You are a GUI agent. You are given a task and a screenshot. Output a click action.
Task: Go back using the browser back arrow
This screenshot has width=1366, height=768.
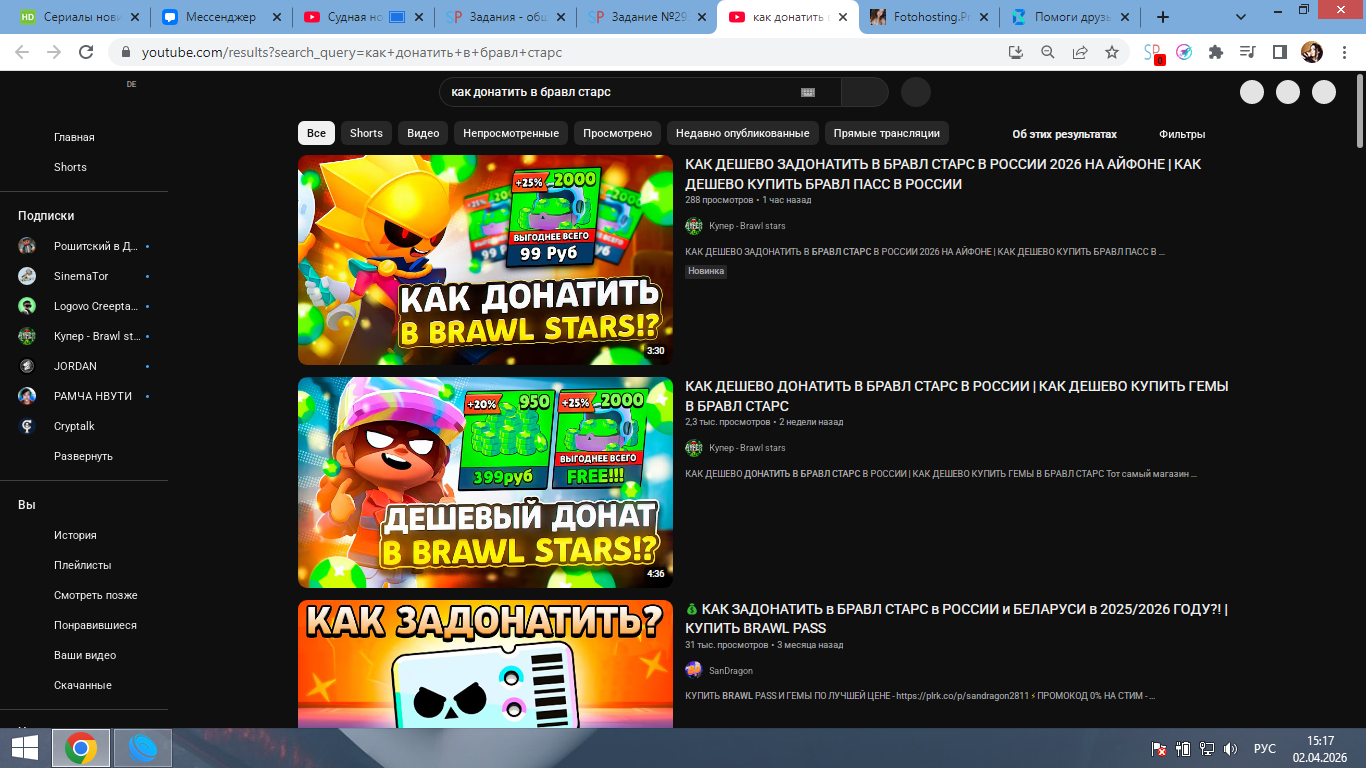click(x=22, y=52)
